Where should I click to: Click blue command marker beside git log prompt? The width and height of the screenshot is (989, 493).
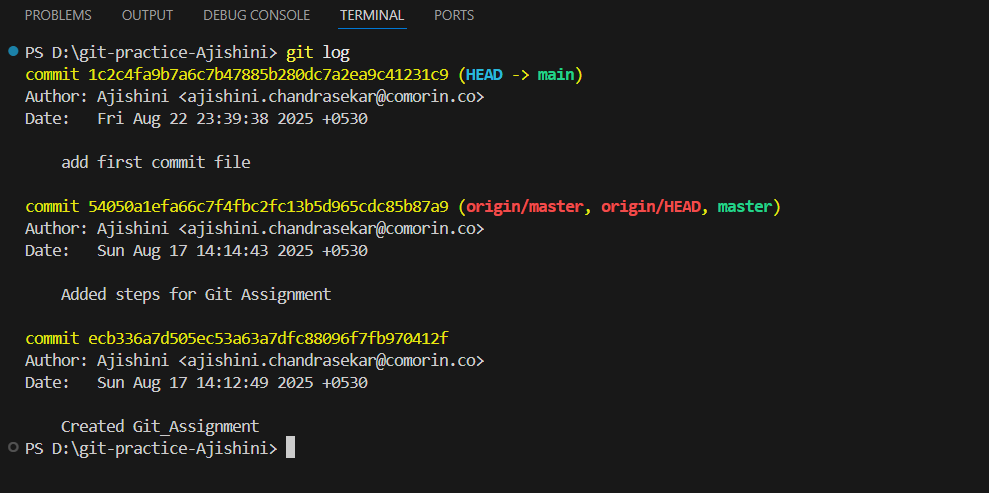pos(12,51)
